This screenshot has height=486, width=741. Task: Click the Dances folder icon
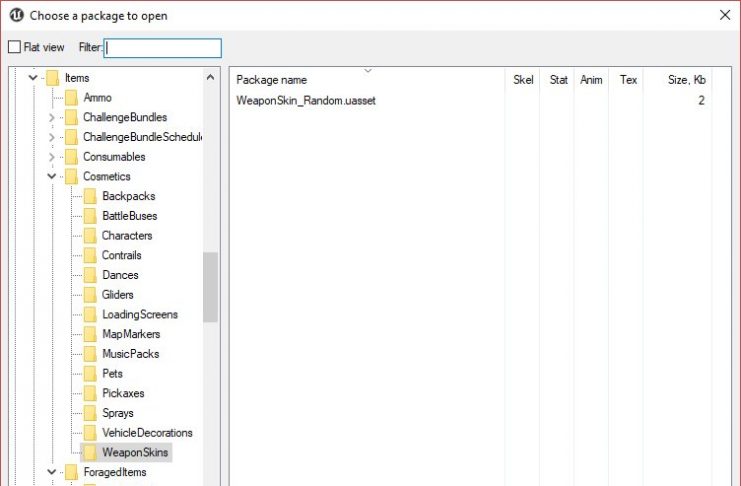(x=90, y=275)
